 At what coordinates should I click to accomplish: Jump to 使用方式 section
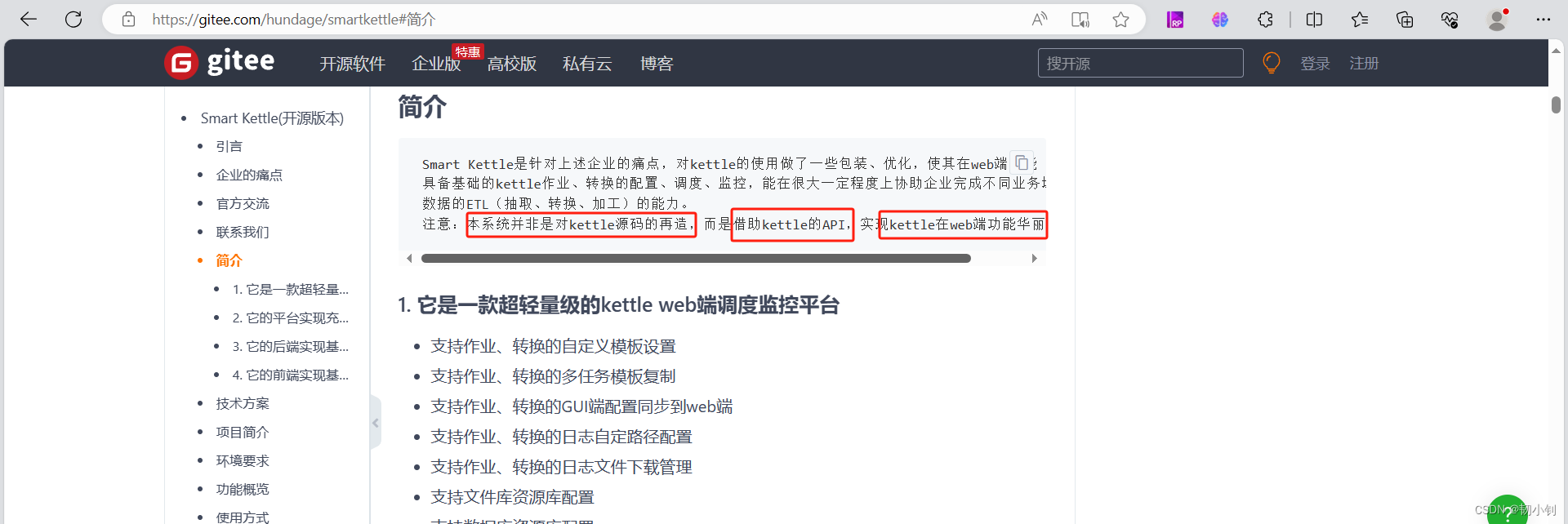pyautogui.click(x=243, y=517)
